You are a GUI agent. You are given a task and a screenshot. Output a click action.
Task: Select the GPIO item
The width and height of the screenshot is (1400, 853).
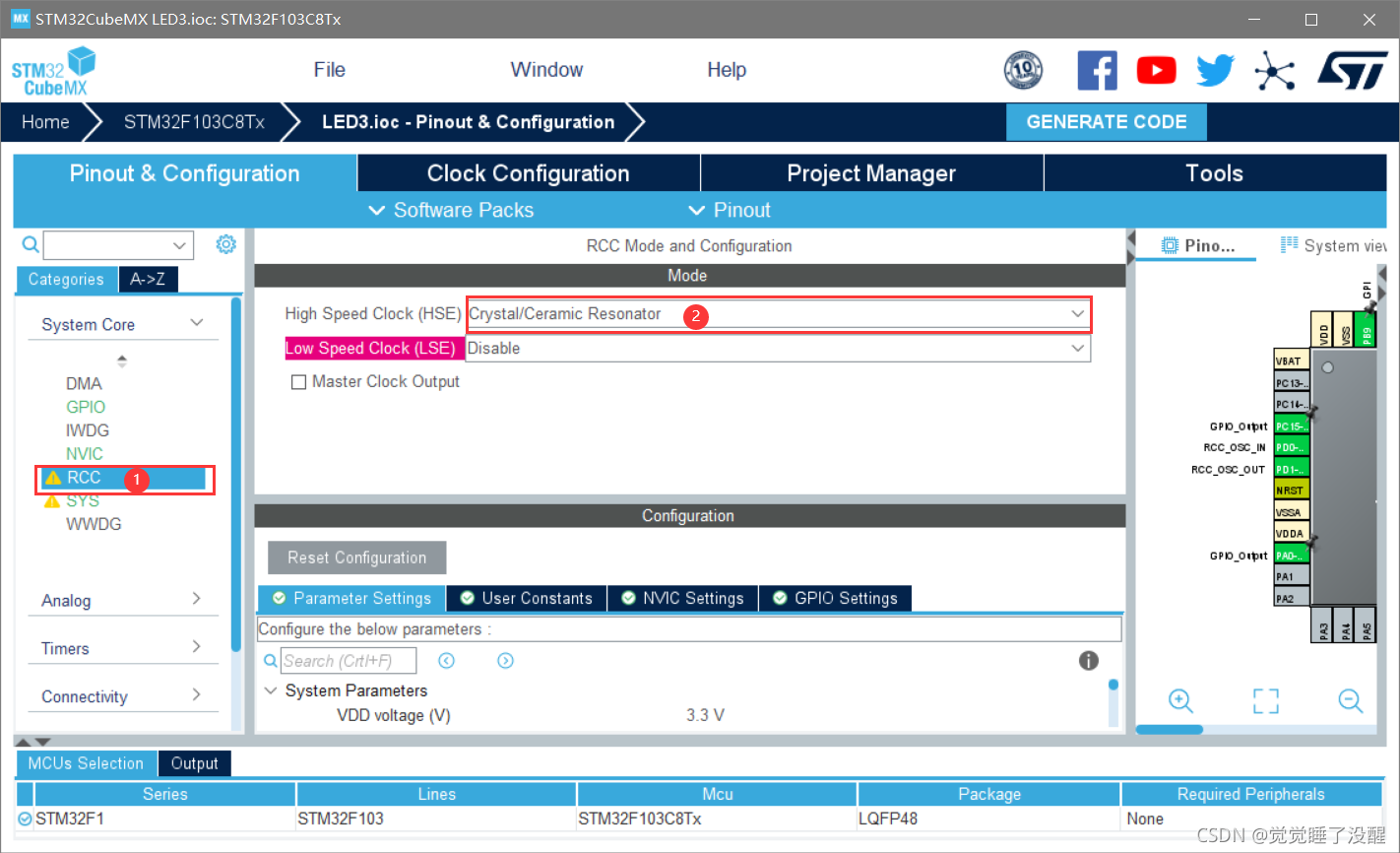coord(86,407)
